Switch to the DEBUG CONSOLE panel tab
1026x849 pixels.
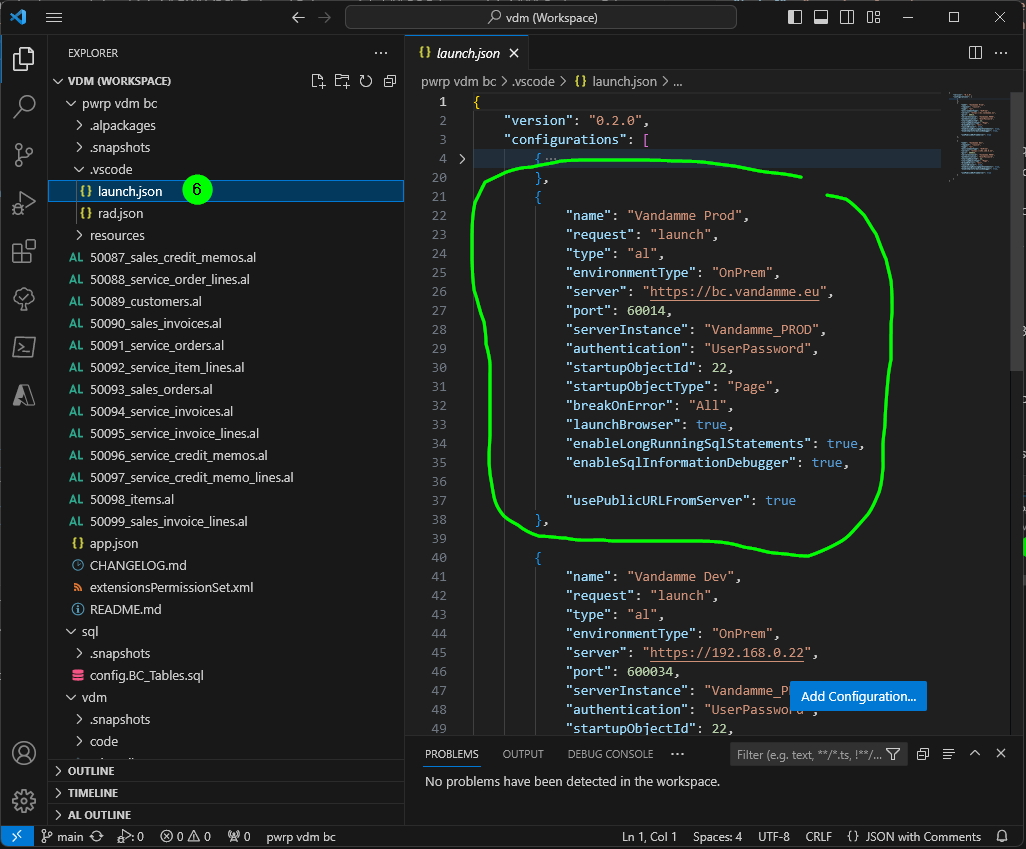(x=610, y=754)
